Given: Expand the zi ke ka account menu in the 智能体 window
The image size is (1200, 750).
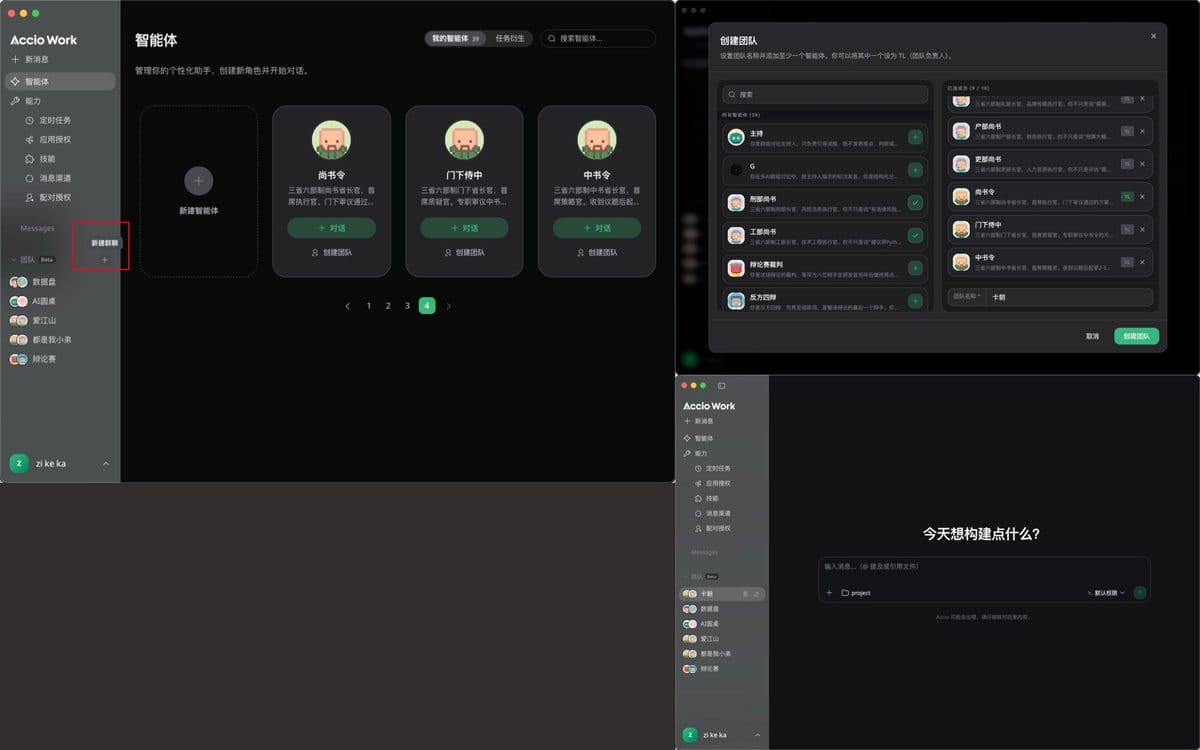Looking at the screenshot, I should 106,464.
